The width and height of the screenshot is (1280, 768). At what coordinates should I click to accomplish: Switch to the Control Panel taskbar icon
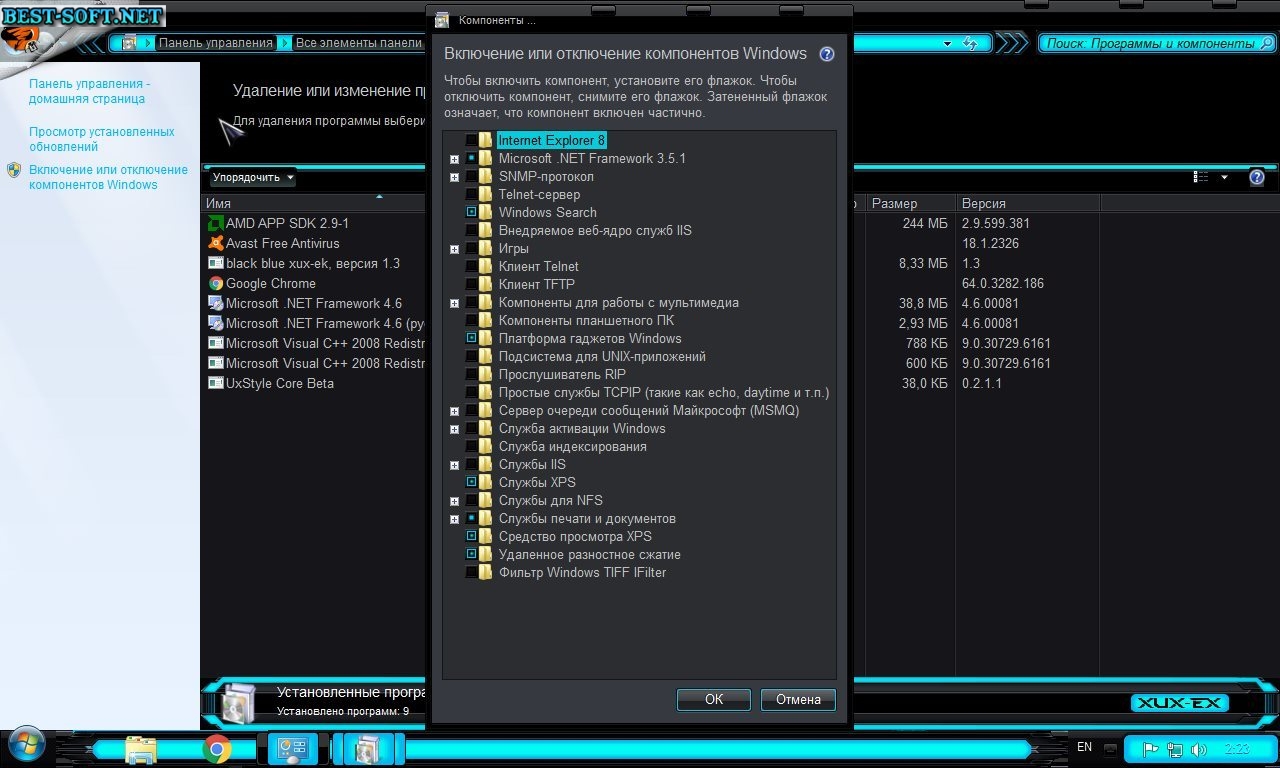293,748
